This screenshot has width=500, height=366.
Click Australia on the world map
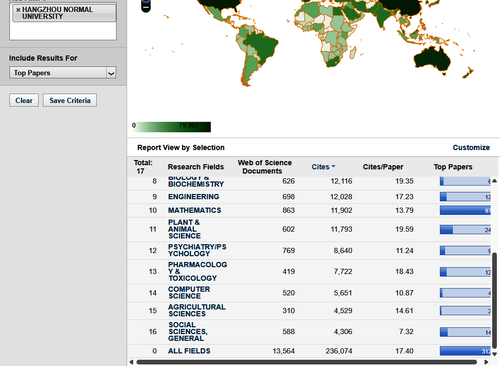(x=432, y=59)
